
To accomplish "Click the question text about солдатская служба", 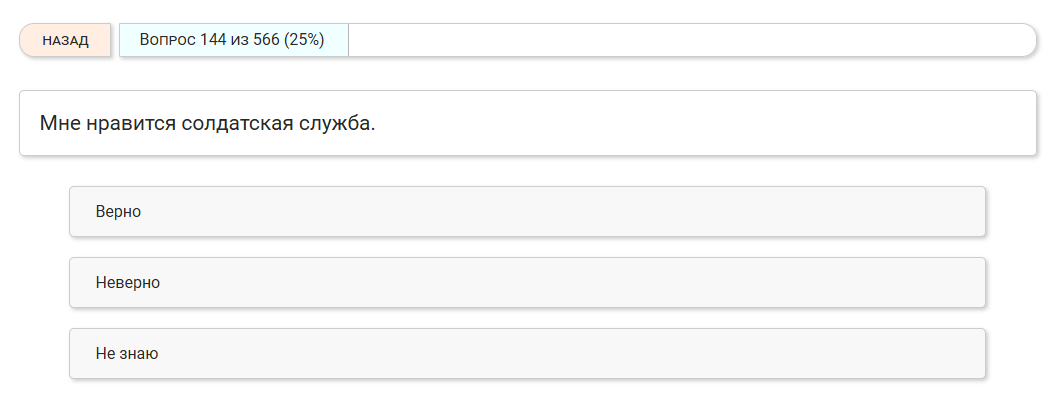I will point(207,124).
